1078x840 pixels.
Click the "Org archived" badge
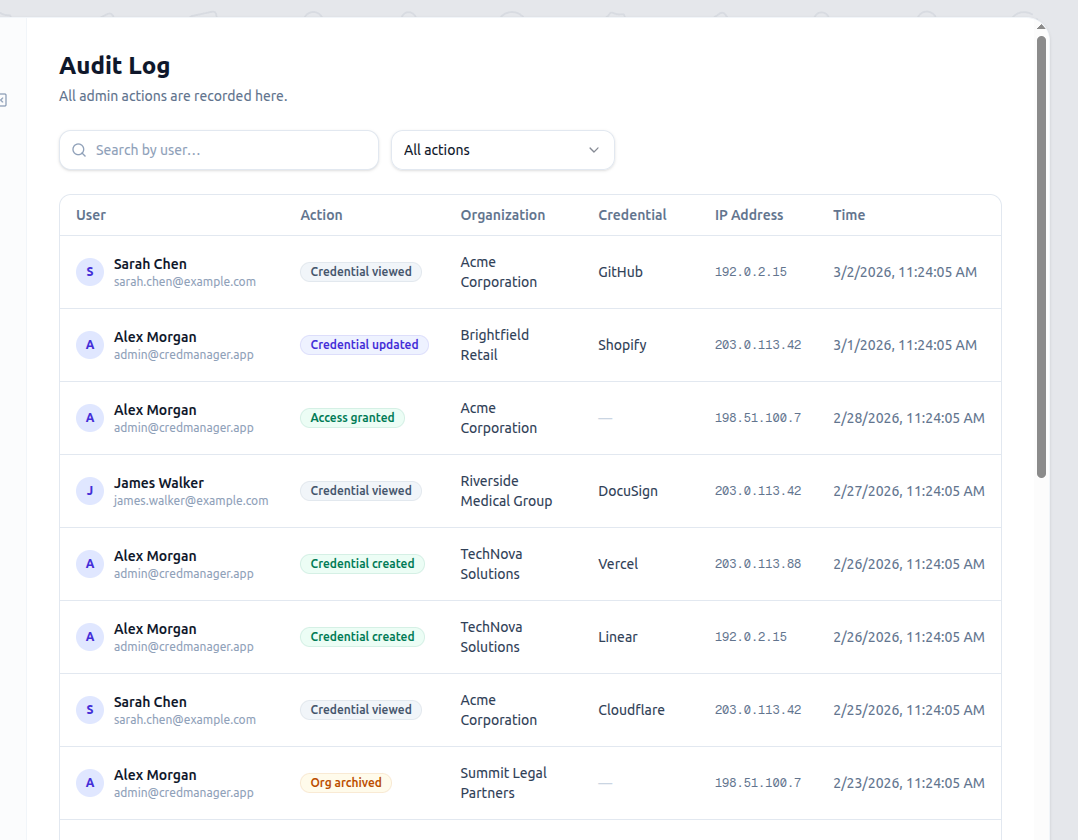click(346, 783)
